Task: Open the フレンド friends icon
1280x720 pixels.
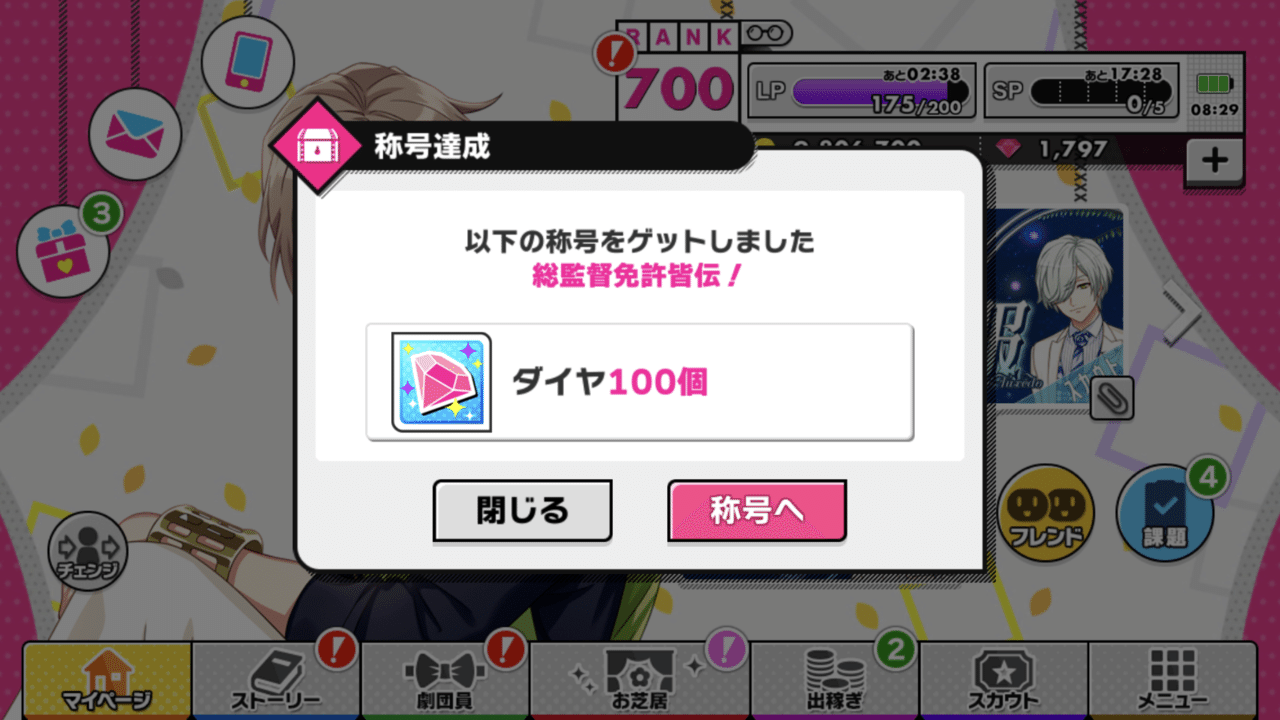Action: 1046,513
